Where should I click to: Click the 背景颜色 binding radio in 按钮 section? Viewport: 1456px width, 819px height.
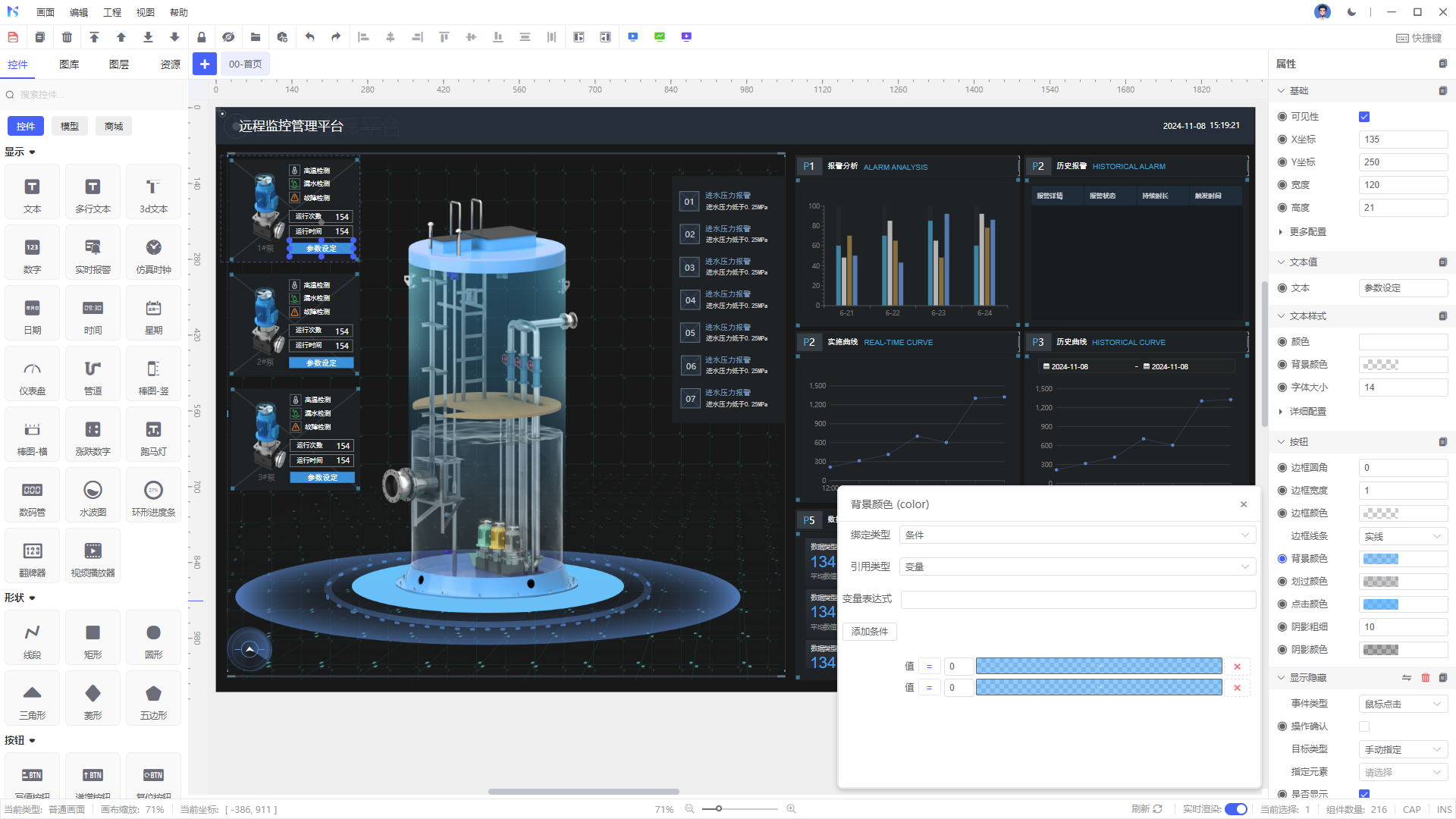(1282, 559)
